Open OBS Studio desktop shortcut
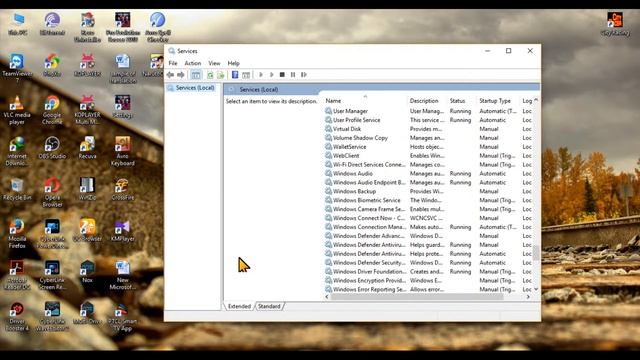Viewport: 640px width, 360px height. pos(52,148)
